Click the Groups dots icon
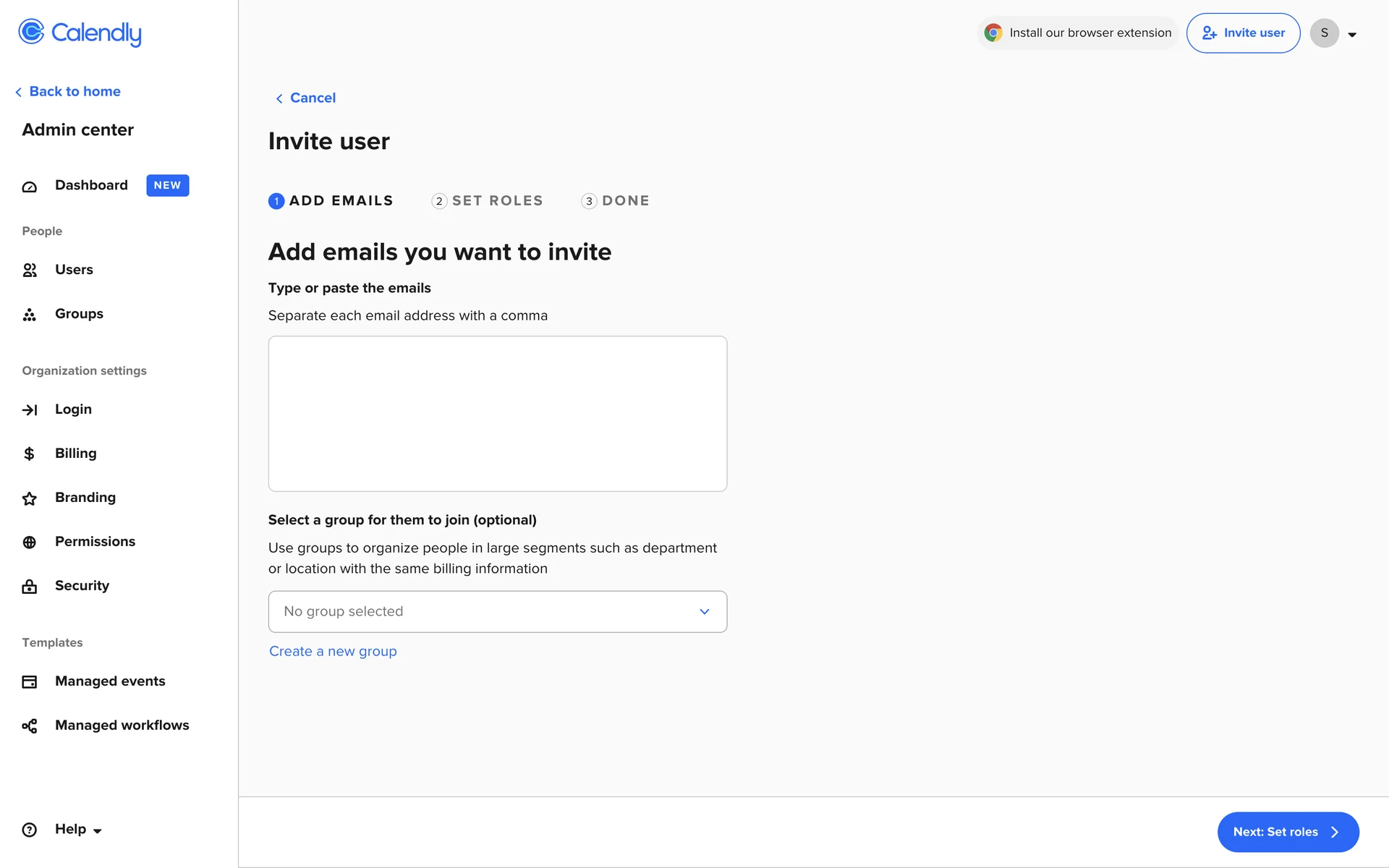 (x=29, y=315)
